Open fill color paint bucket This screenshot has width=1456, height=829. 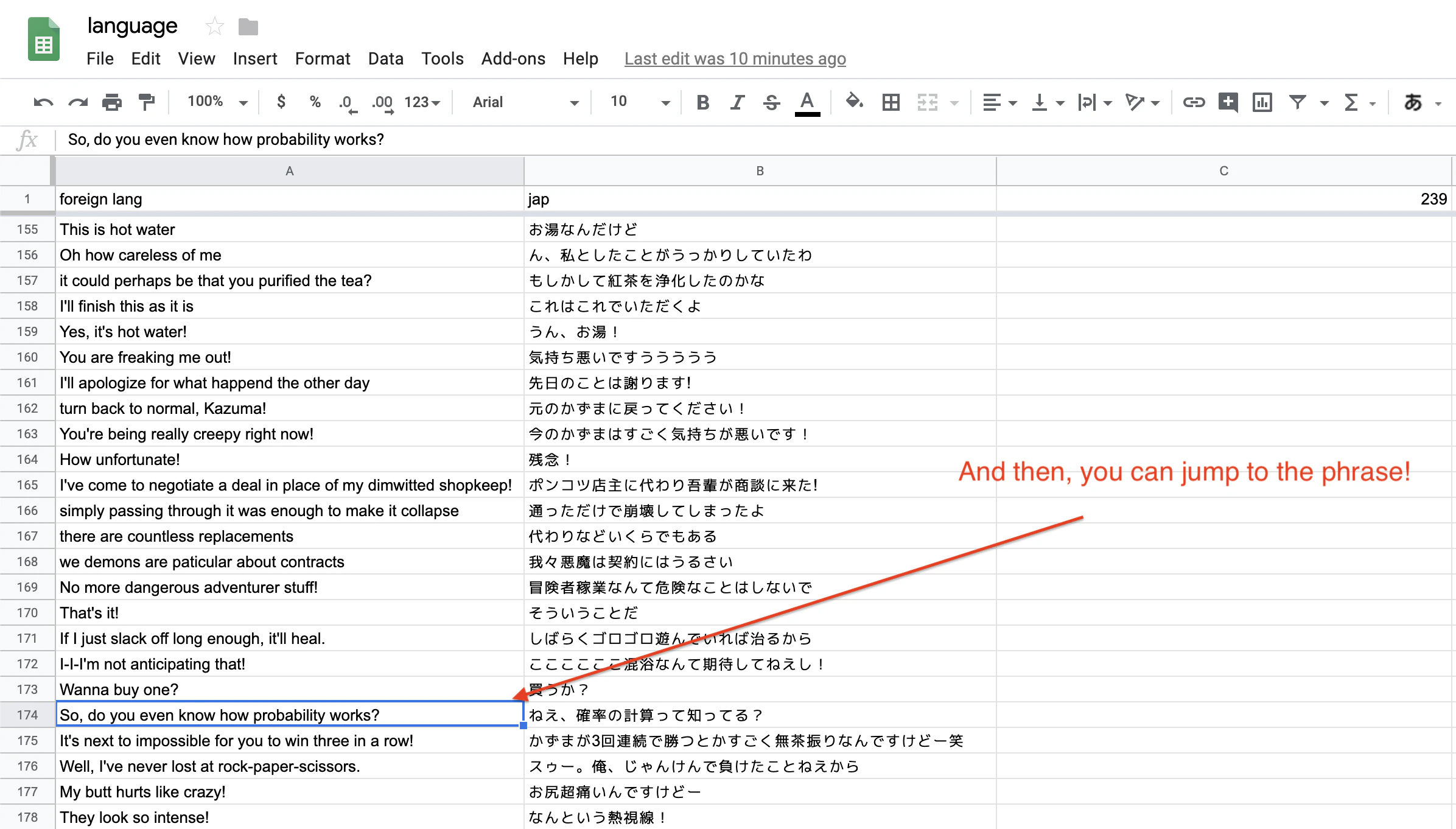[x=855, y=101]
